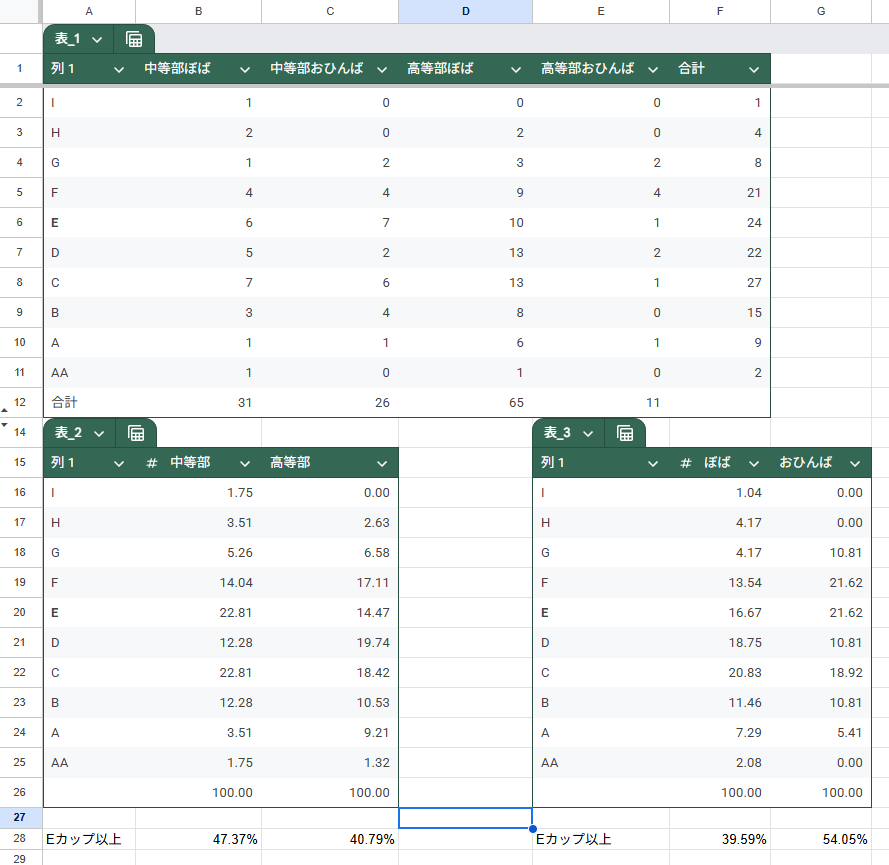Select column G header

[820, 11]
